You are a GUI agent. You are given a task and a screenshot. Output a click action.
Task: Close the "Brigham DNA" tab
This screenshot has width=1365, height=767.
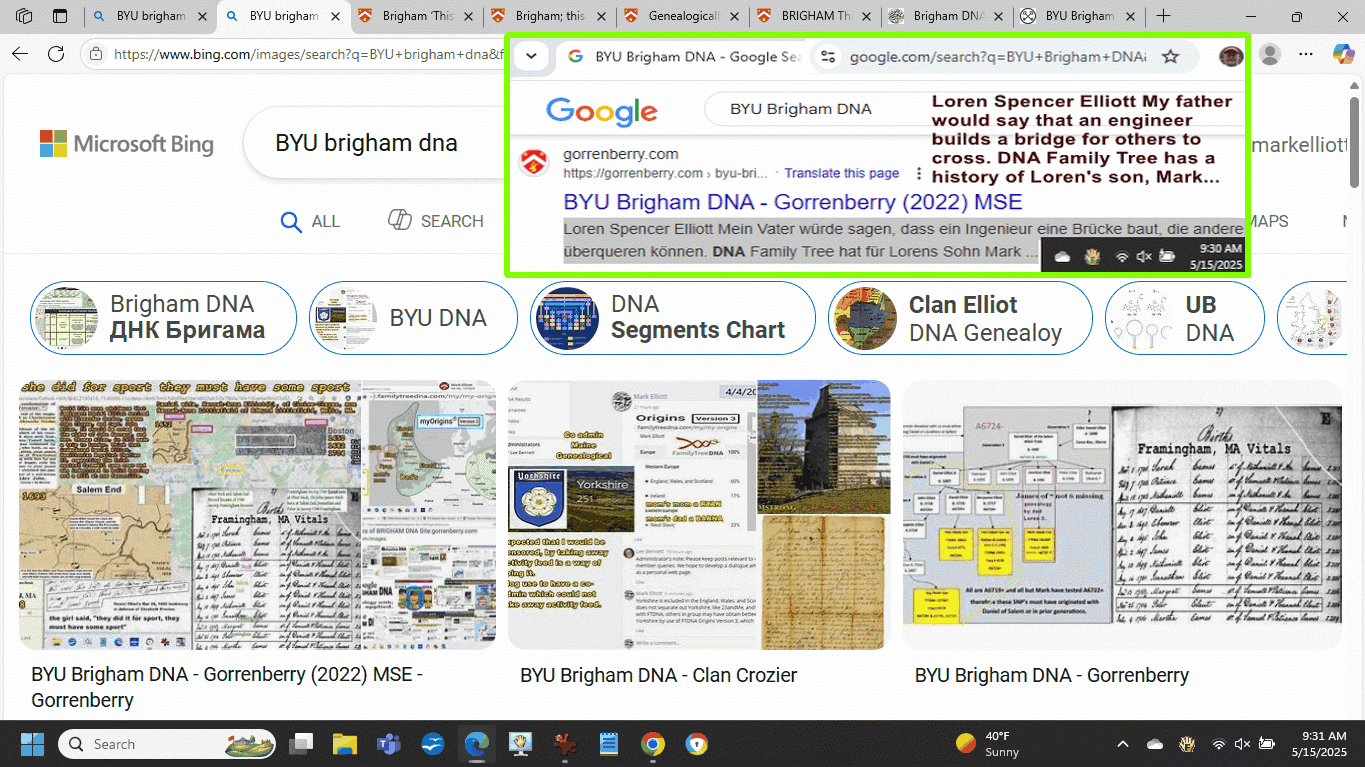click(999, 16)
